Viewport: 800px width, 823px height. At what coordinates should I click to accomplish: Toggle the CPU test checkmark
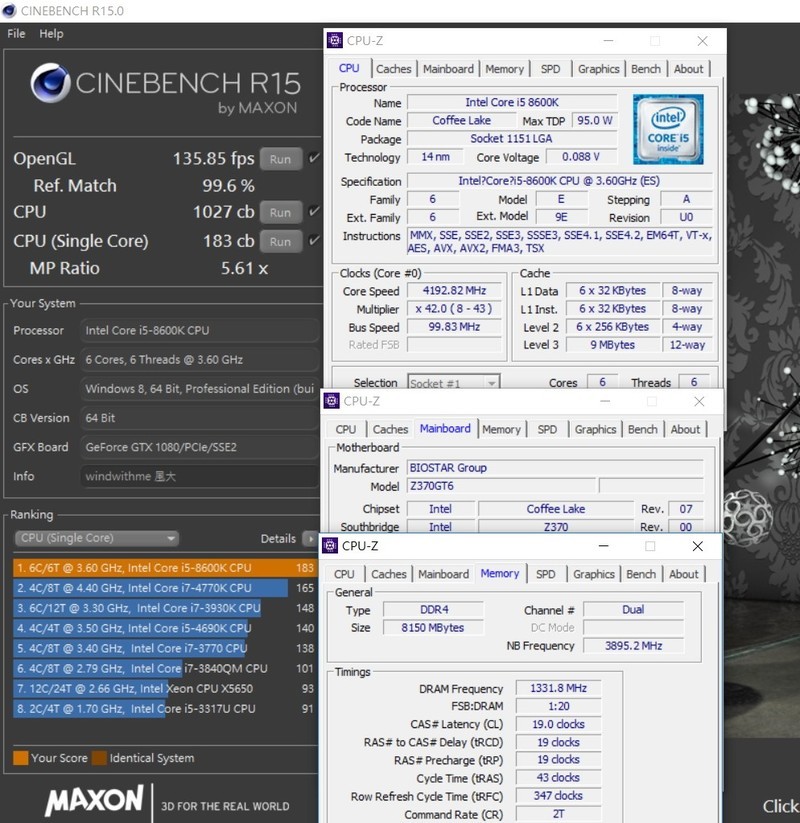(314, 211)
